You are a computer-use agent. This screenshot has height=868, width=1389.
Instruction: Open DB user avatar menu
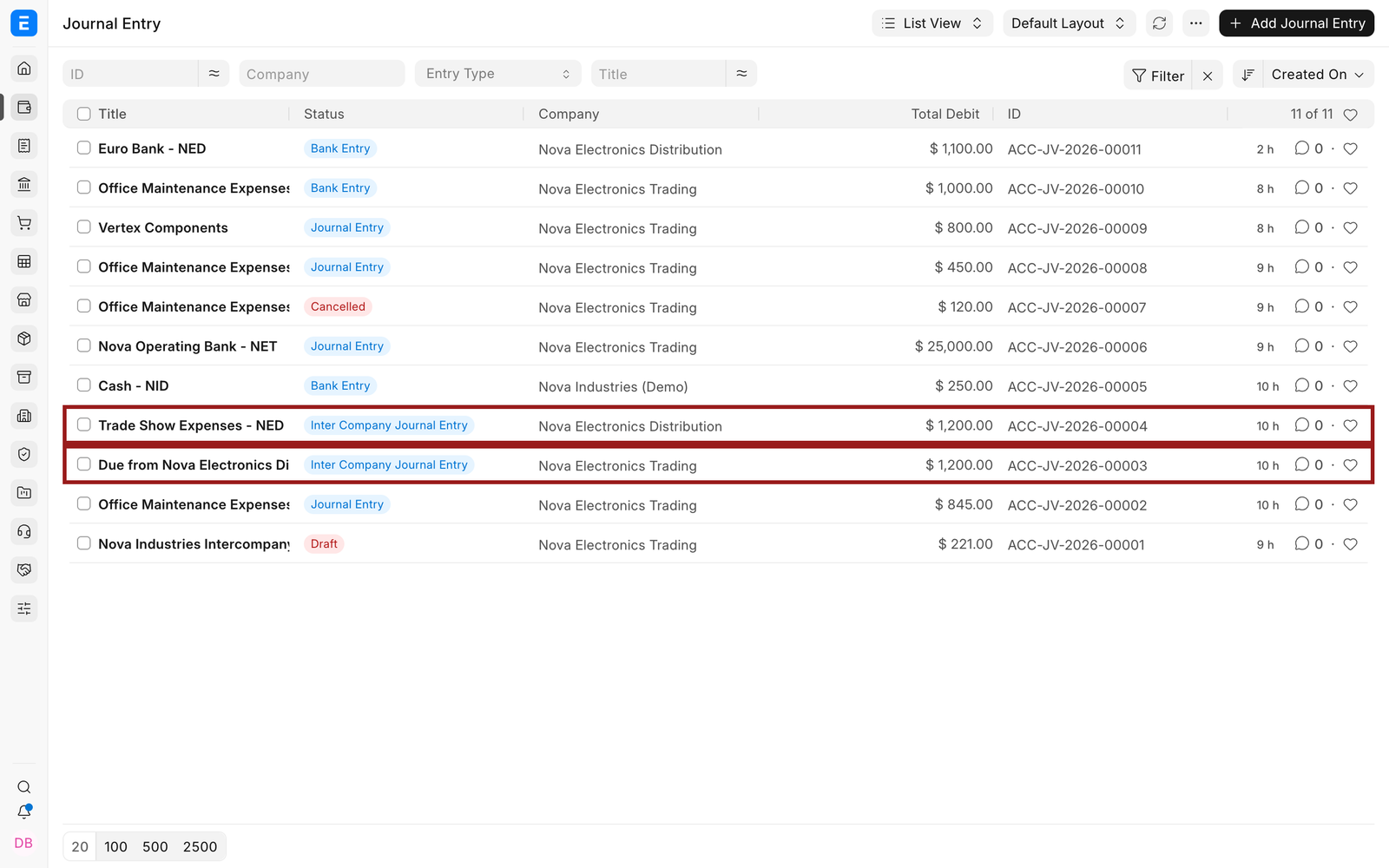(x=23, y=843)
